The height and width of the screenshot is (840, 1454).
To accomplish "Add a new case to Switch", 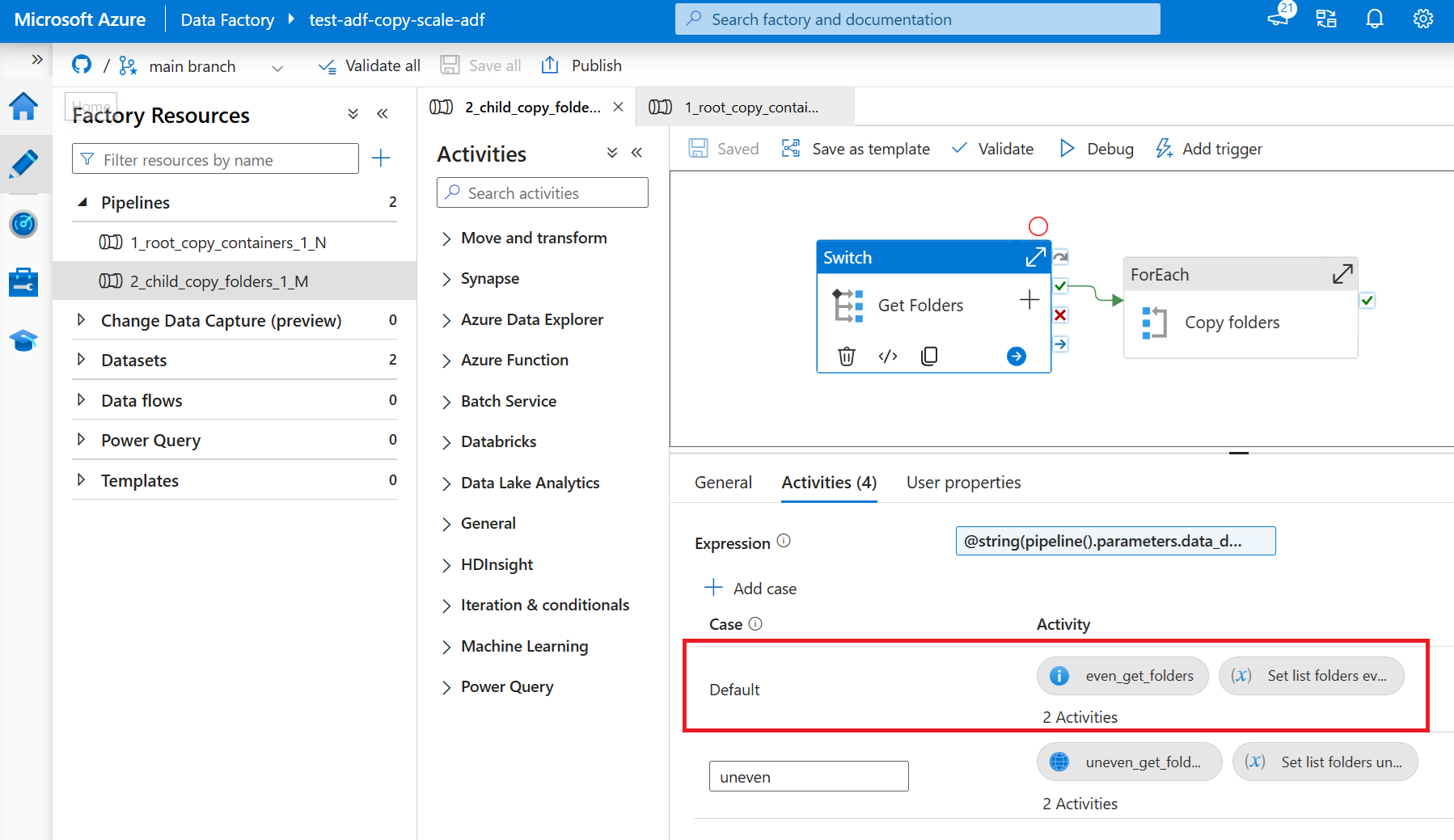I will (x=750, y=589).
